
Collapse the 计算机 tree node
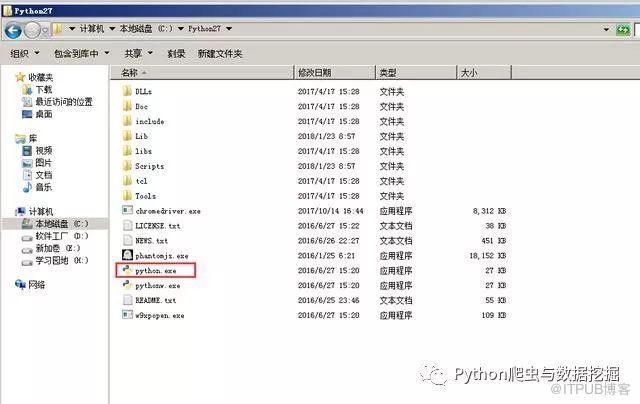click(x=9, y=212)
